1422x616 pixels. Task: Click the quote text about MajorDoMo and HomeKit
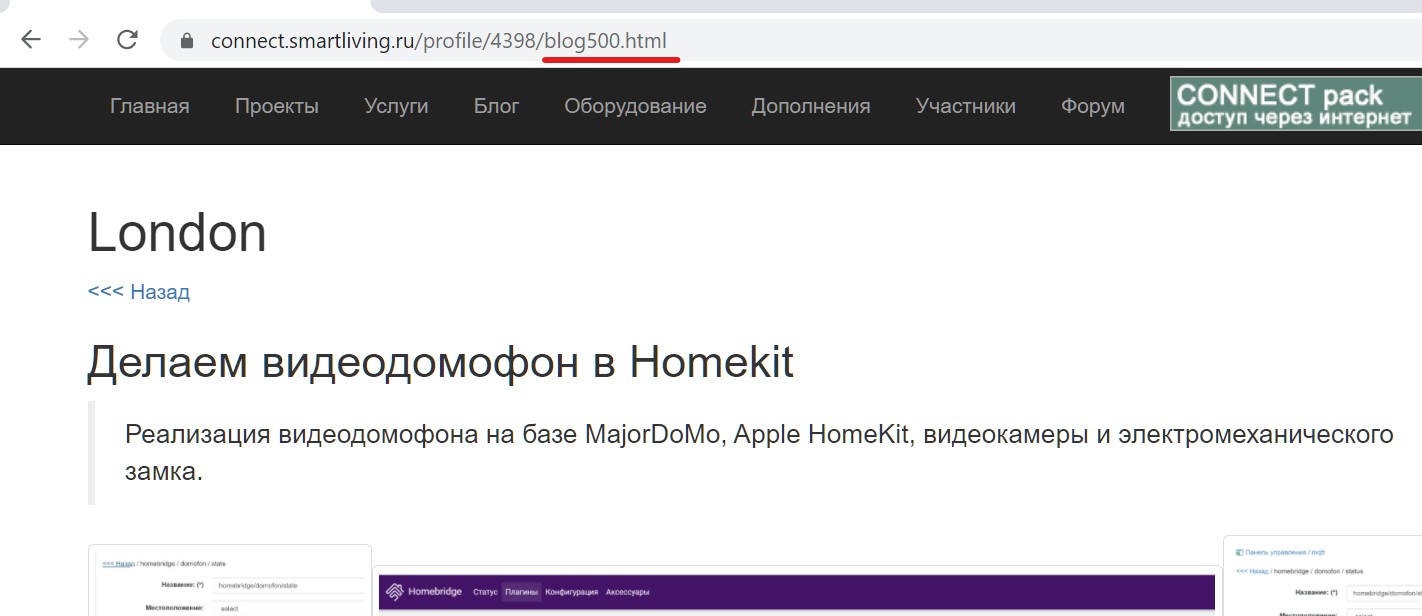pyautogui.click(x=759, y=453)
